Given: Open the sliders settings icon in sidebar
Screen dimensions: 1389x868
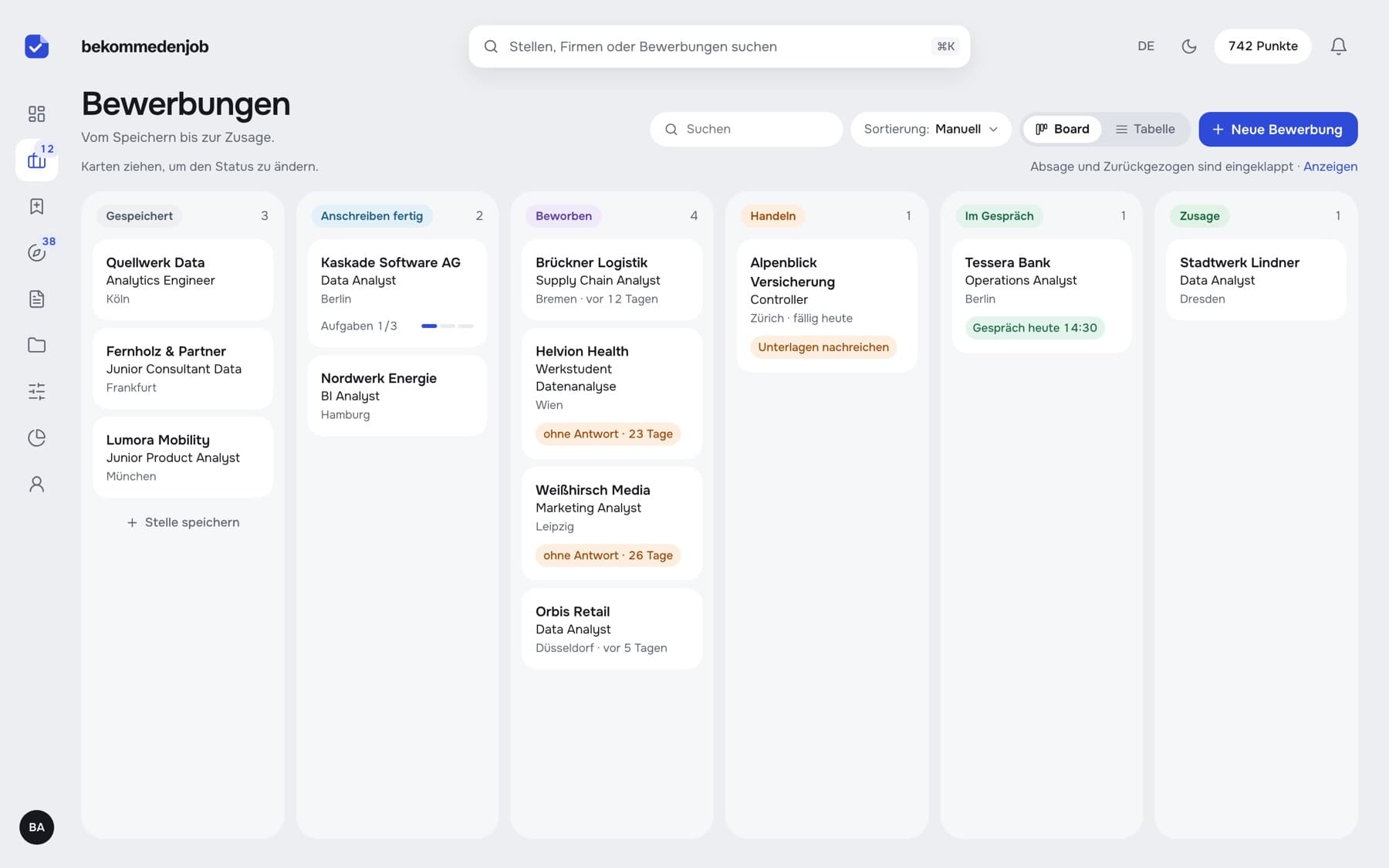Looking at the screenshot, I should pos(36,392).
